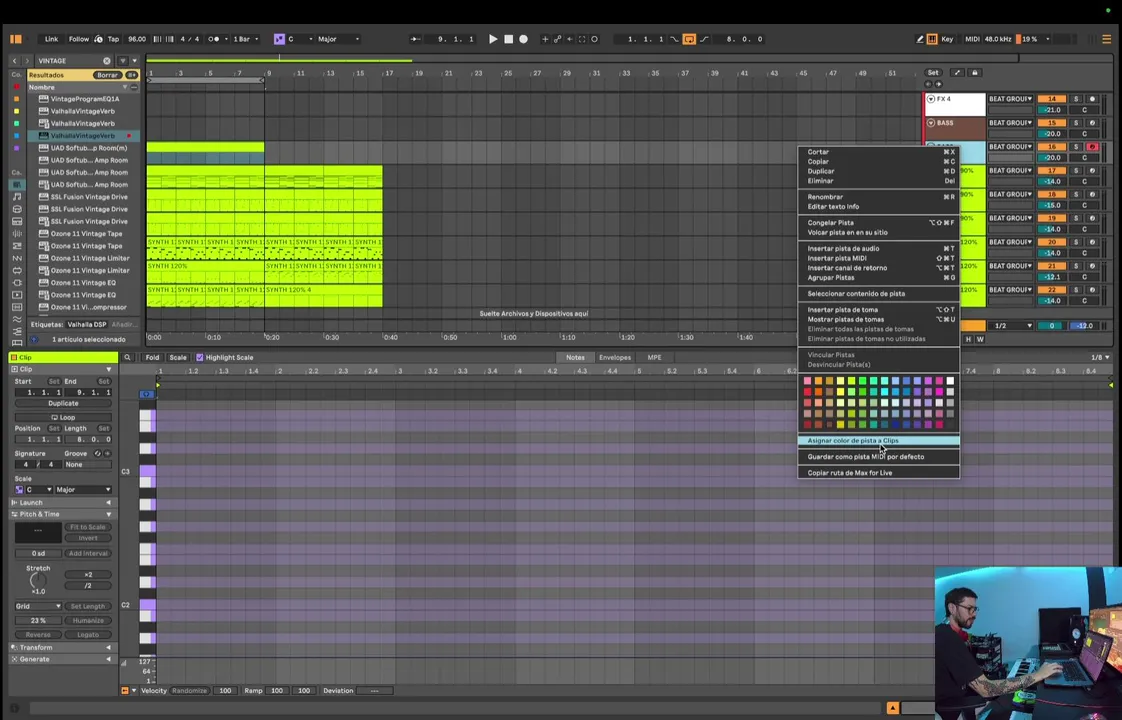Toggle the Follow button
The width and height of the screenshot is (1122, 720).
coord(79,39)
